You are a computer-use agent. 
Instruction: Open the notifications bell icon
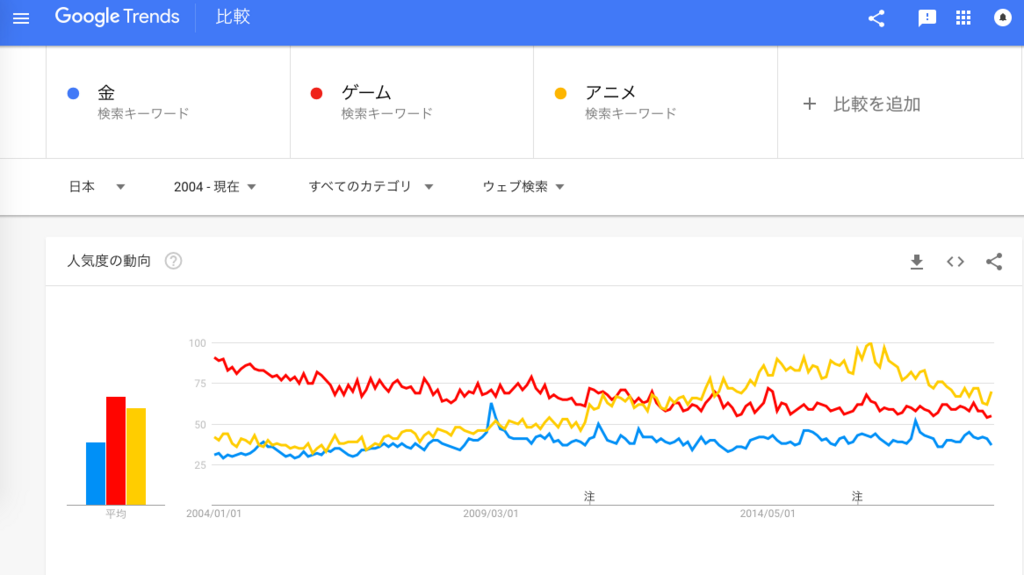point(1002,18)
